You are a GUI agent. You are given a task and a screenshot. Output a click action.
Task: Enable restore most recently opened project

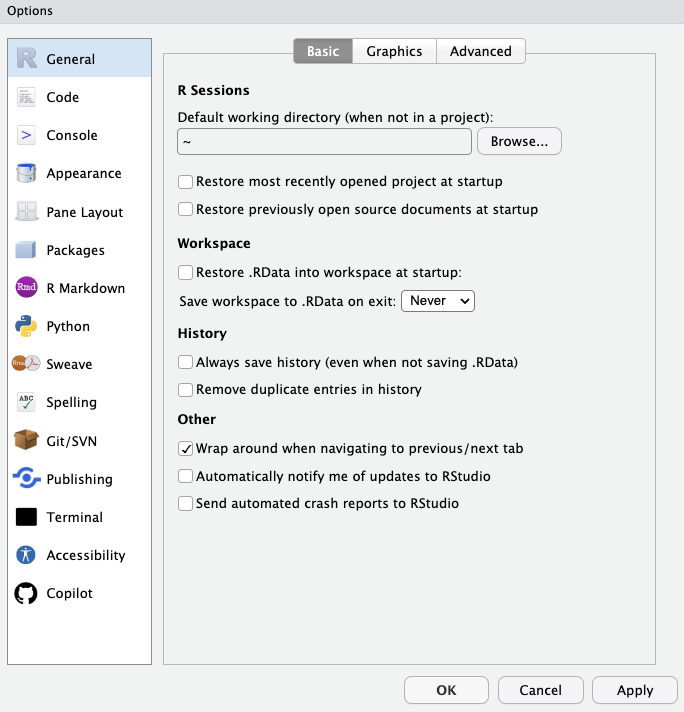tap(185, 182)
